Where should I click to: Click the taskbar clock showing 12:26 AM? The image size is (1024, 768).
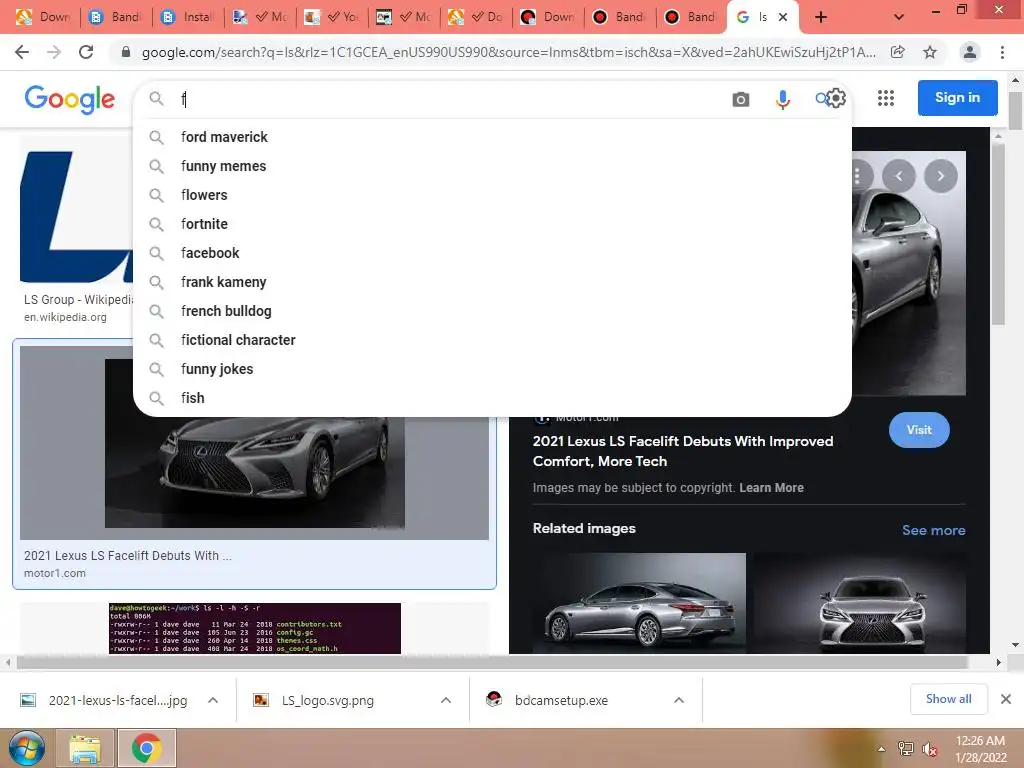pyautogui.click(x=980, y=748)
